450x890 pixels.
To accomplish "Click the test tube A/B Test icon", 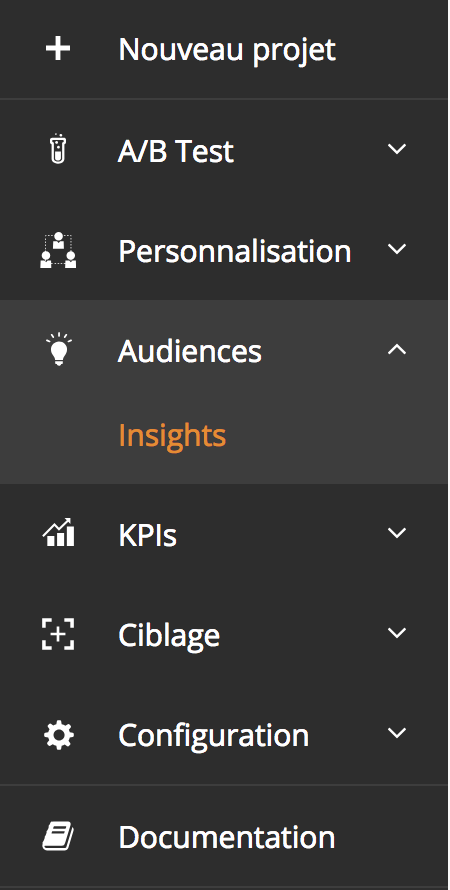I will [x=58, y=149].
